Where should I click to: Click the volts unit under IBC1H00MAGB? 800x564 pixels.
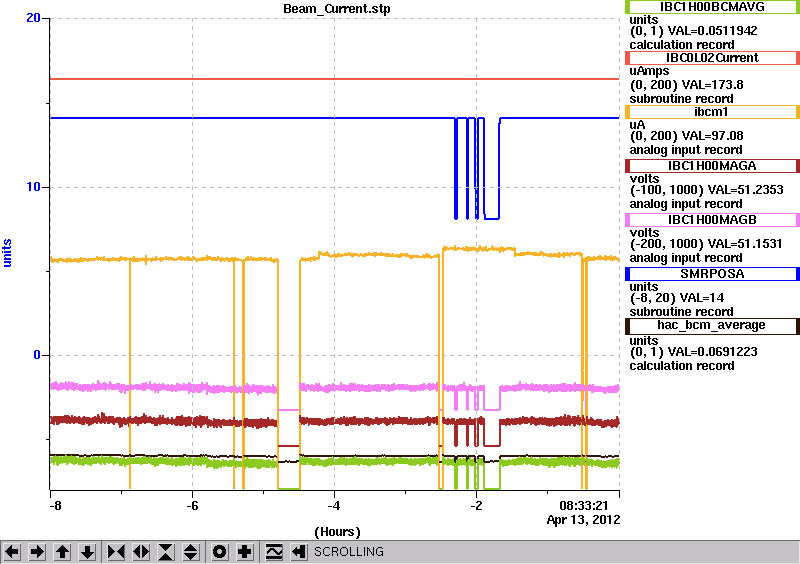pos(644,233)
